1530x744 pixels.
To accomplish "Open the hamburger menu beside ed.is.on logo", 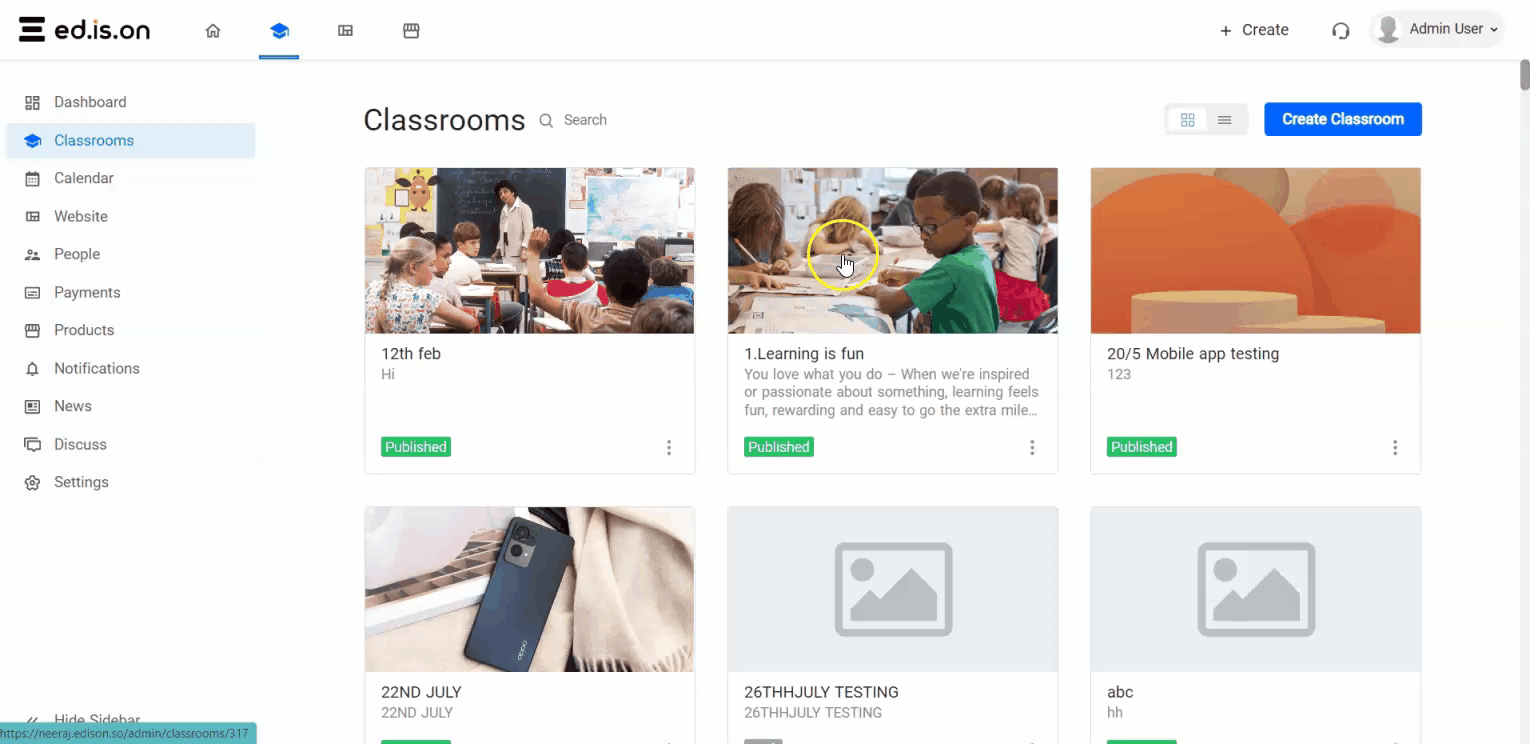I will pos(32,30).
